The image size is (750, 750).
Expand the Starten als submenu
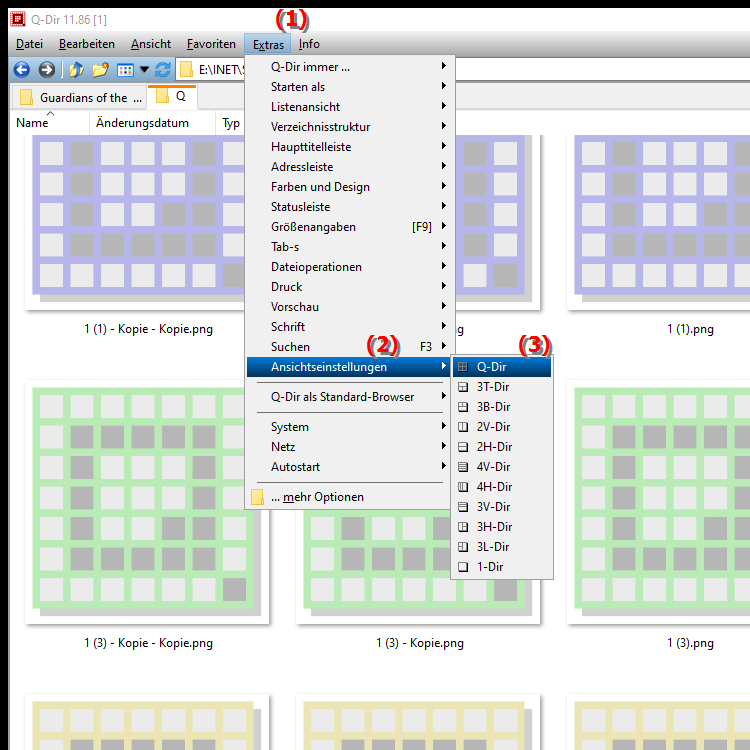pyautogui.click(x=348, y=87)
